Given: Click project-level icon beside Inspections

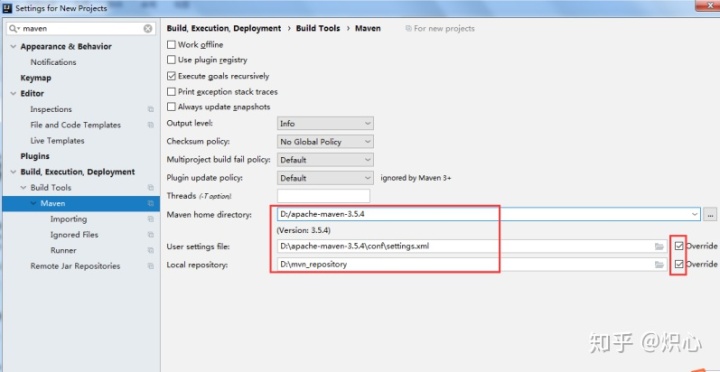Looking at the screenshot, I should [x=150, y=109].
